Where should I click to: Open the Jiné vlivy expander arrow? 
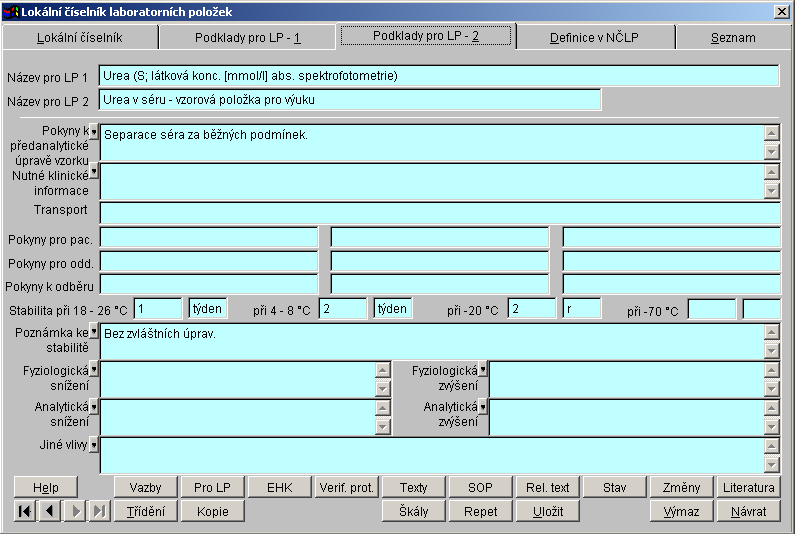click(x=94, y=443)
